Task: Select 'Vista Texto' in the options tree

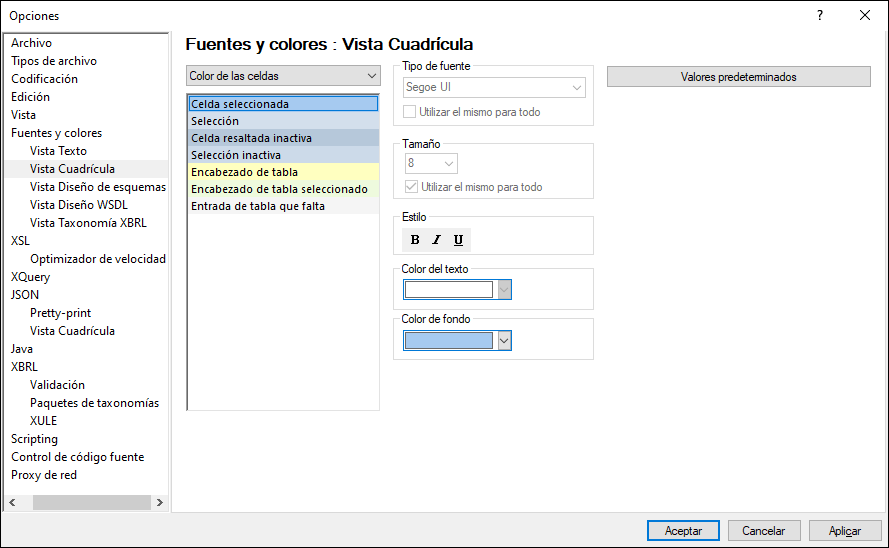Action: tap(58, 151)
